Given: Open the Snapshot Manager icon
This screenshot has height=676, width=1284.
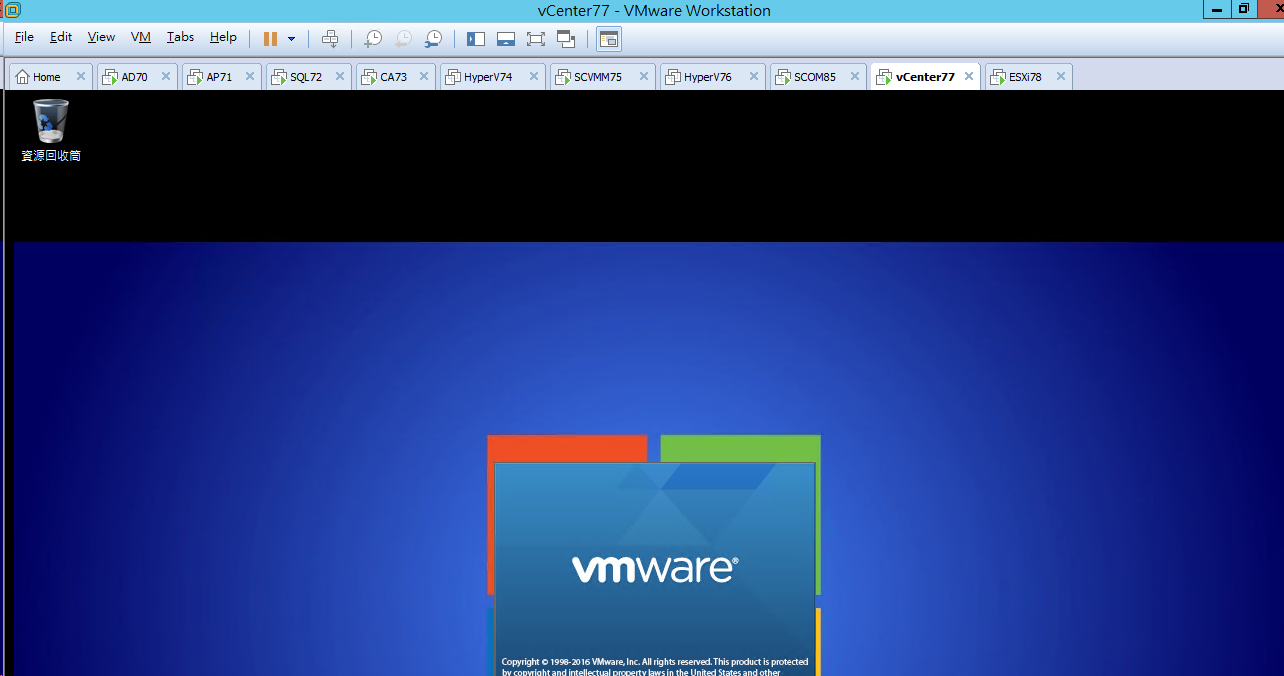Looking at the screenshot, I should tap(433, 39).
